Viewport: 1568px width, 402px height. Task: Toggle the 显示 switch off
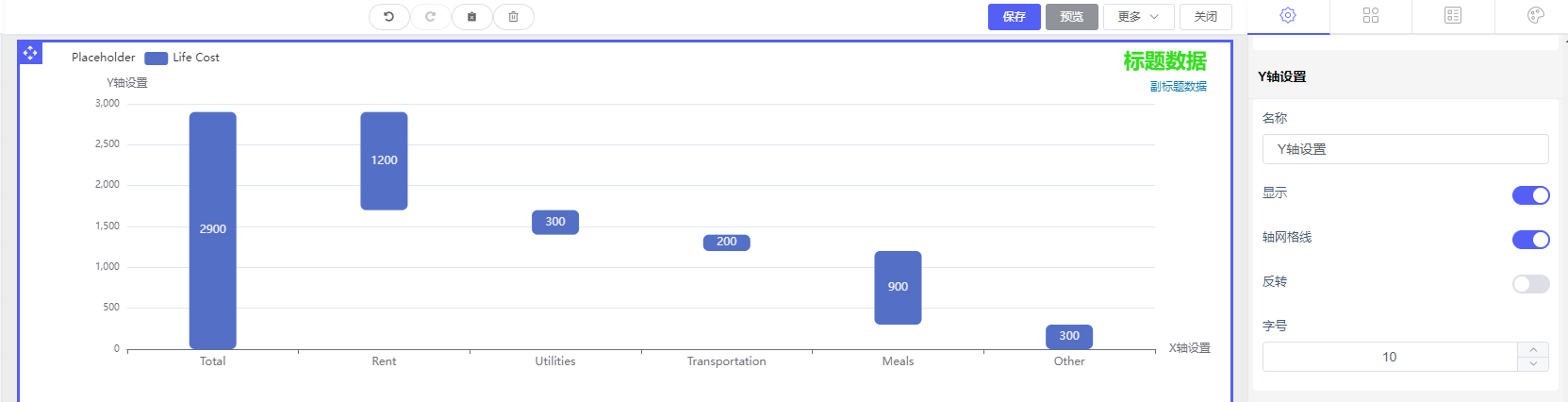1530,195
